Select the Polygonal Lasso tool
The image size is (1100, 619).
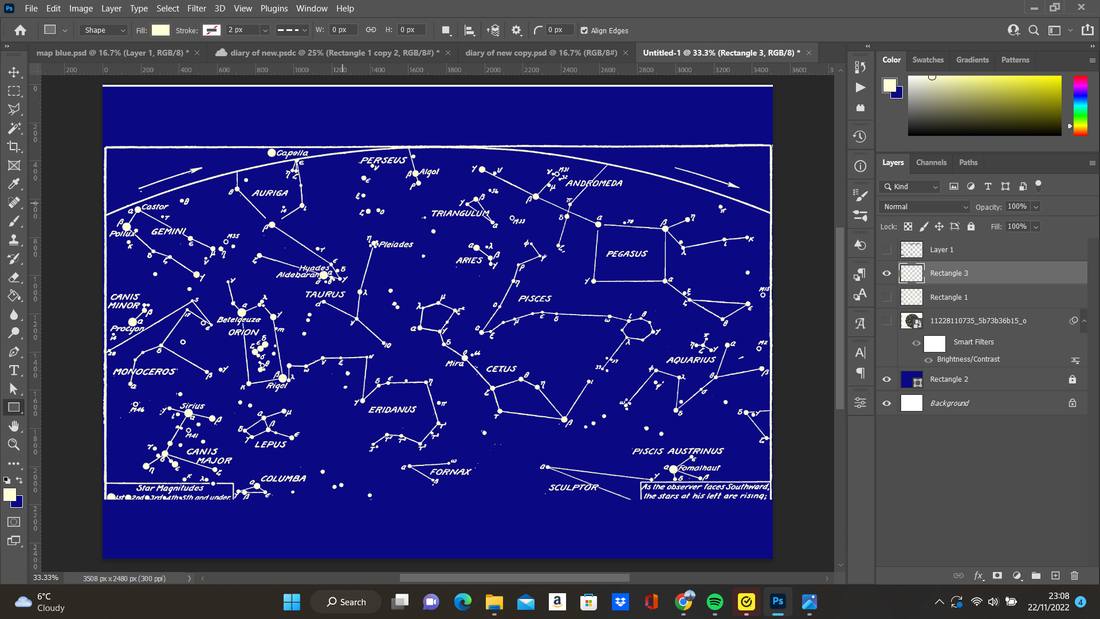tap(14, 109)
